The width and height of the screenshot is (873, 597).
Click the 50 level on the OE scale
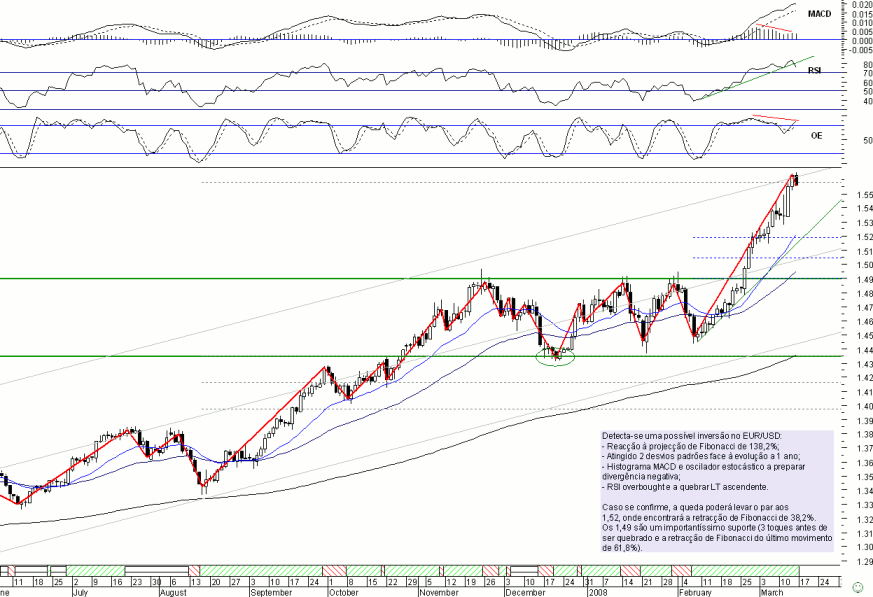[867, 141]
